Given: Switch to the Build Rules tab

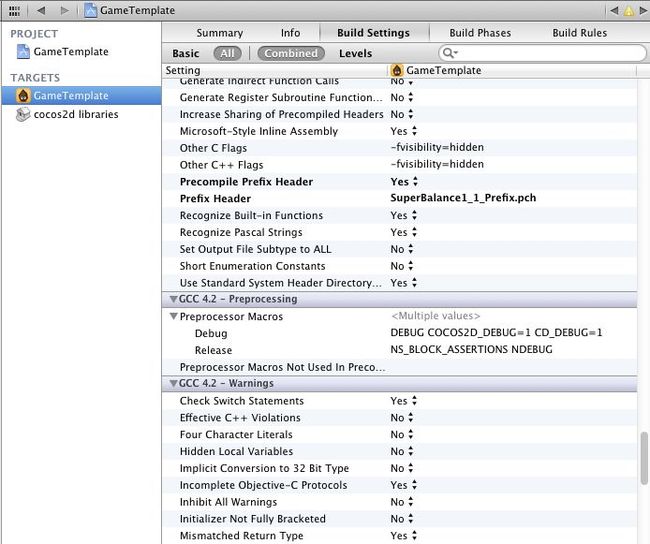Looking at the screenshot, I should coord(580,33).
